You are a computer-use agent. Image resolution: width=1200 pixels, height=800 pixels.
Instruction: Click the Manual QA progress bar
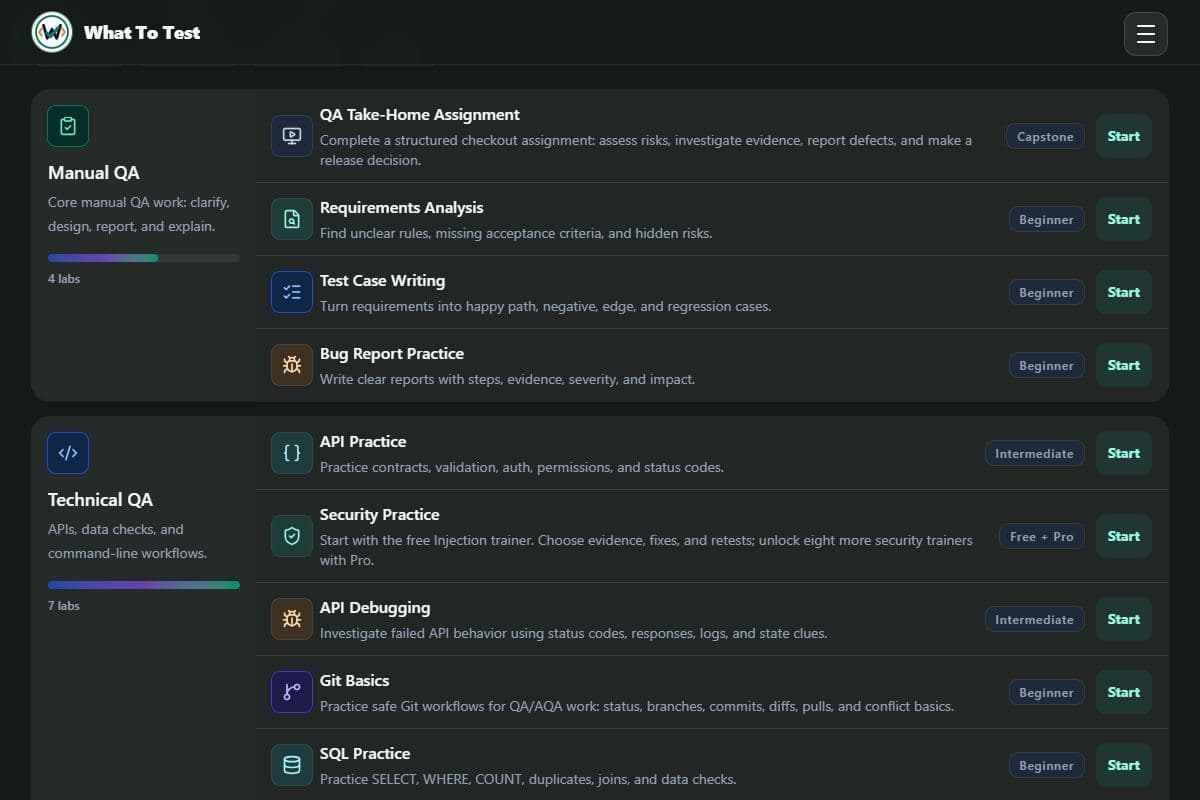[144, 258]
